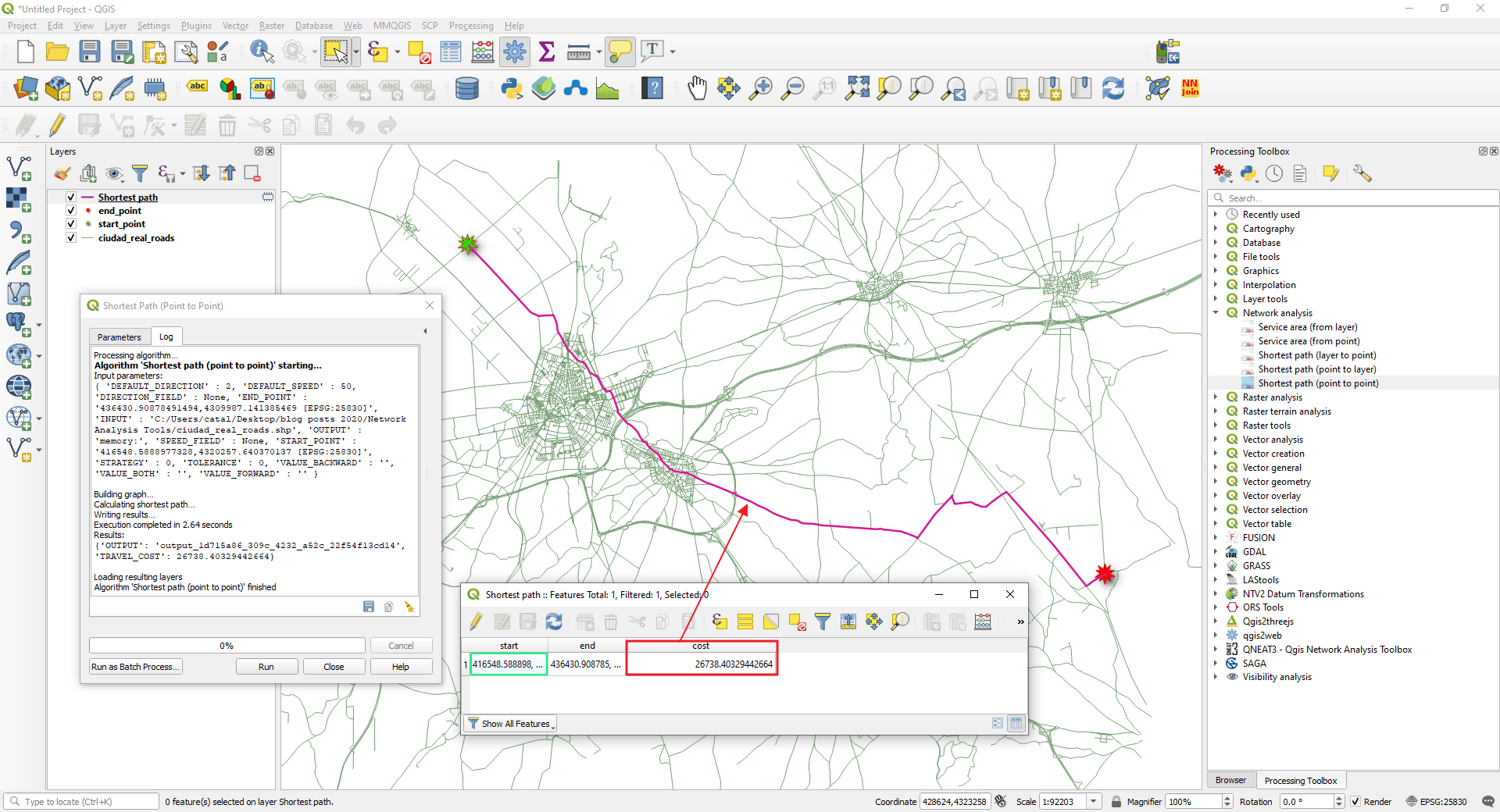Viewport: 1500px width, 812px height.
Task: Toggle scale lock icon in status bar
Action: click(1116, 802)
